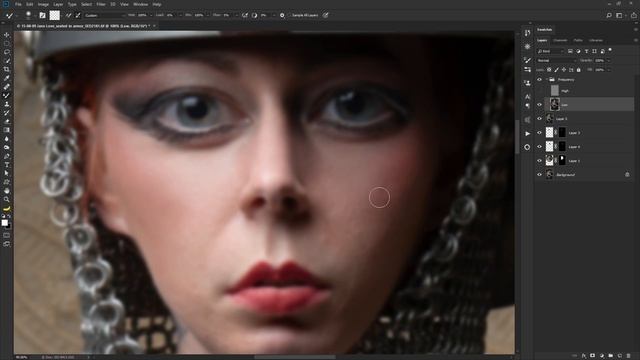Image resolution: width=640 pixels, height=360 pixels.
Task: Switch to the Paths tab
Action: click(578, 40)
